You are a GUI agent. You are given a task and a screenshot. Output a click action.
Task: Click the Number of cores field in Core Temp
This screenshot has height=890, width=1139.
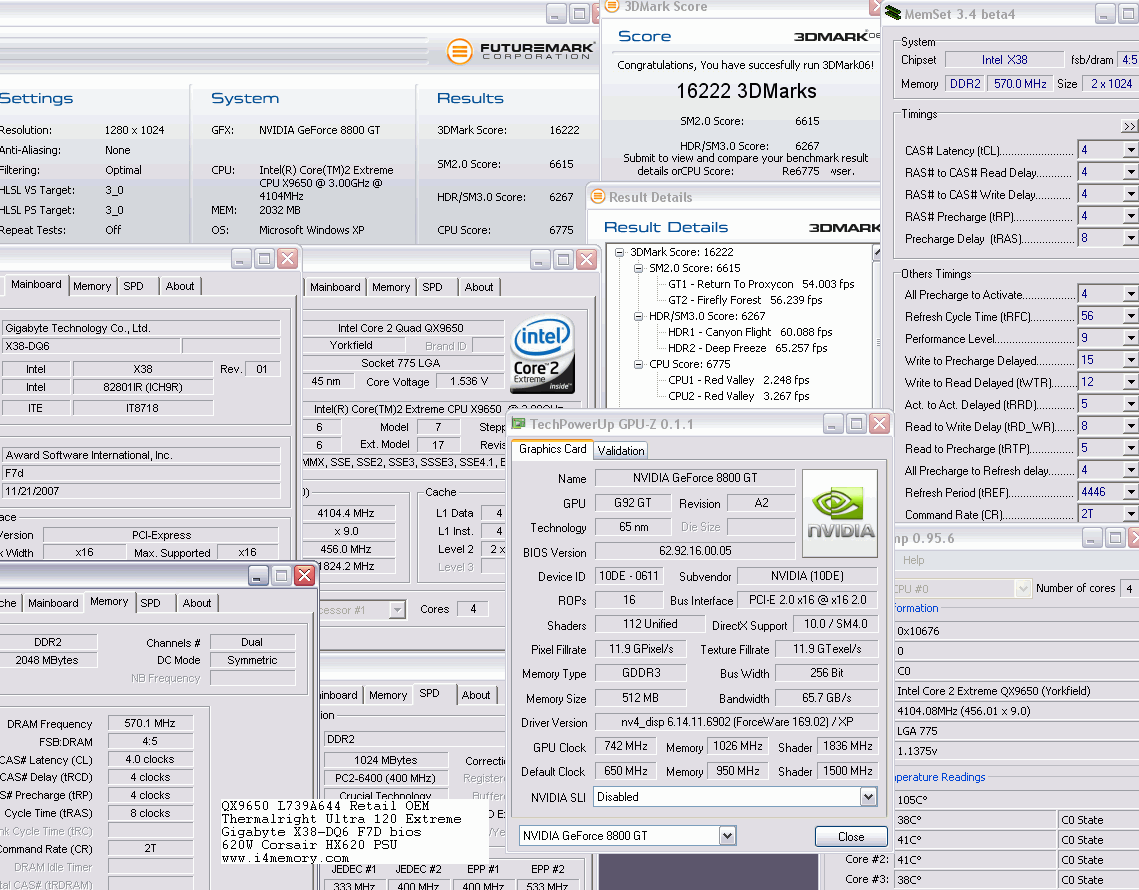(x=1130, y=588)
